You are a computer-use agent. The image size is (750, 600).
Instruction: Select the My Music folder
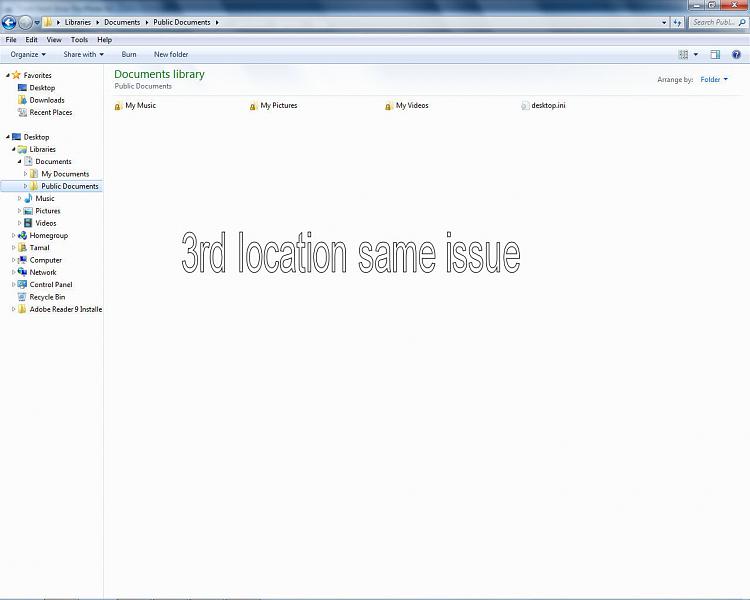tap(135, 106)
